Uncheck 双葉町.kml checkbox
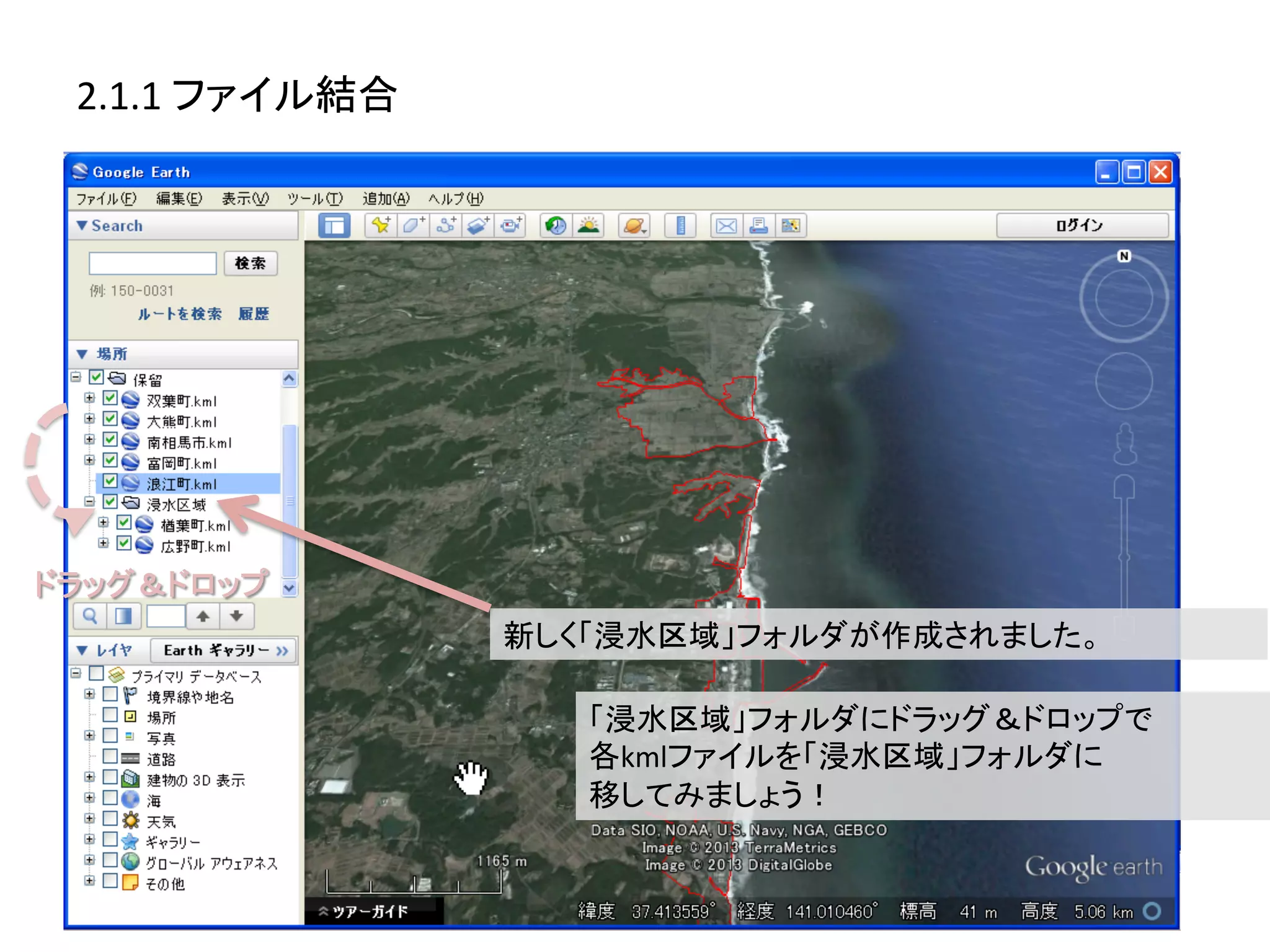 click(x=110, y=399)
